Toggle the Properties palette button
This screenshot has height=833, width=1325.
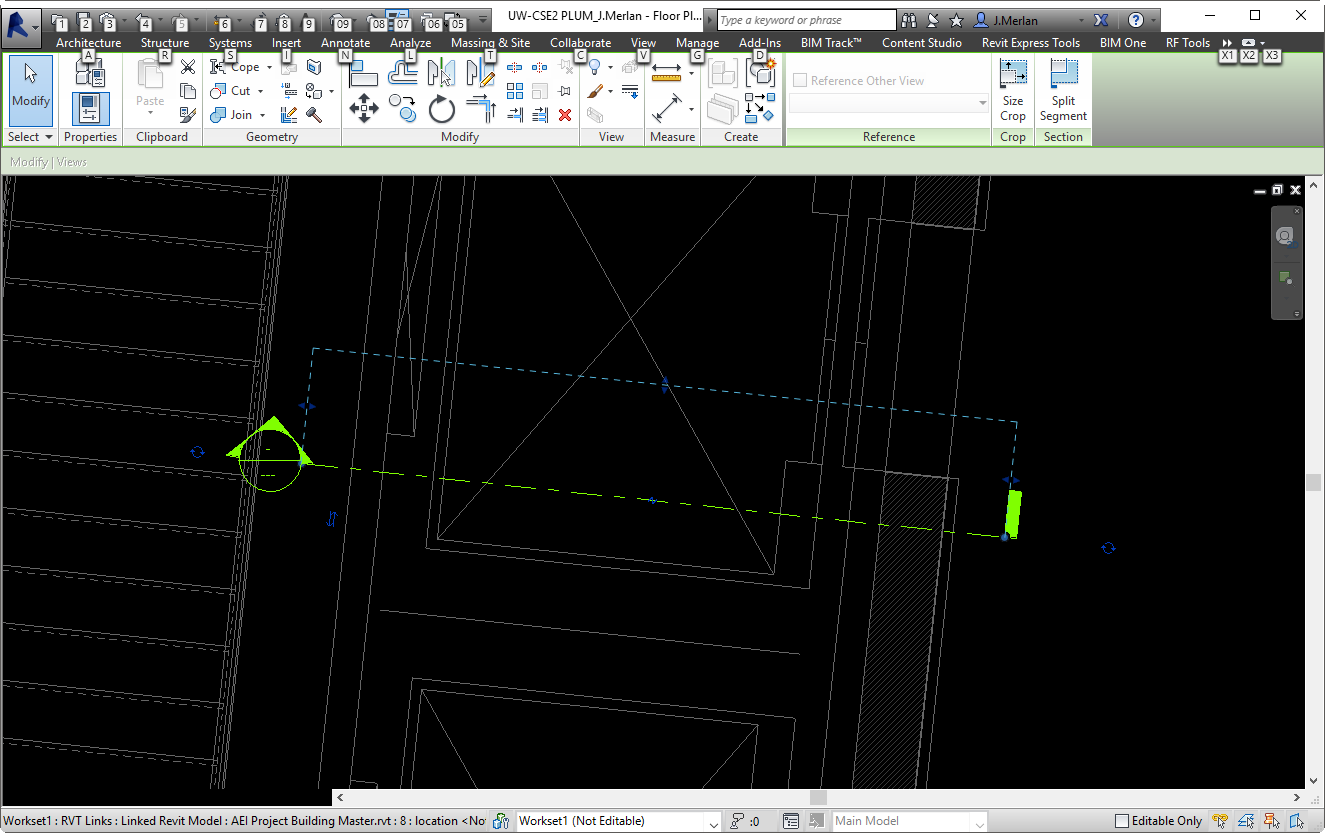91,107
